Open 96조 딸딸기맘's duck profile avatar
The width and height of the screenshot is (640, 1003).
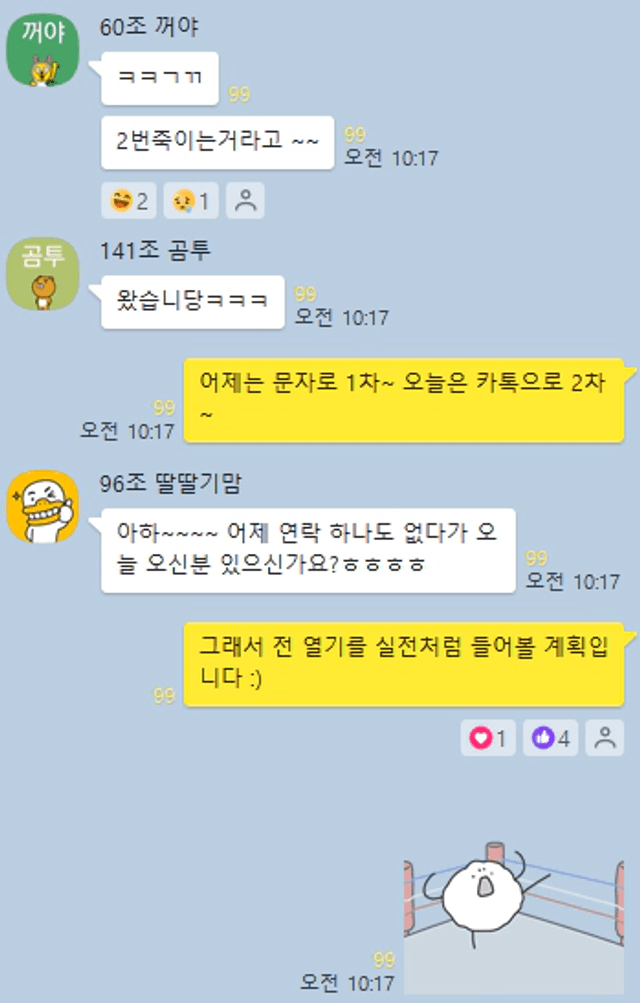tap(42, 507)
